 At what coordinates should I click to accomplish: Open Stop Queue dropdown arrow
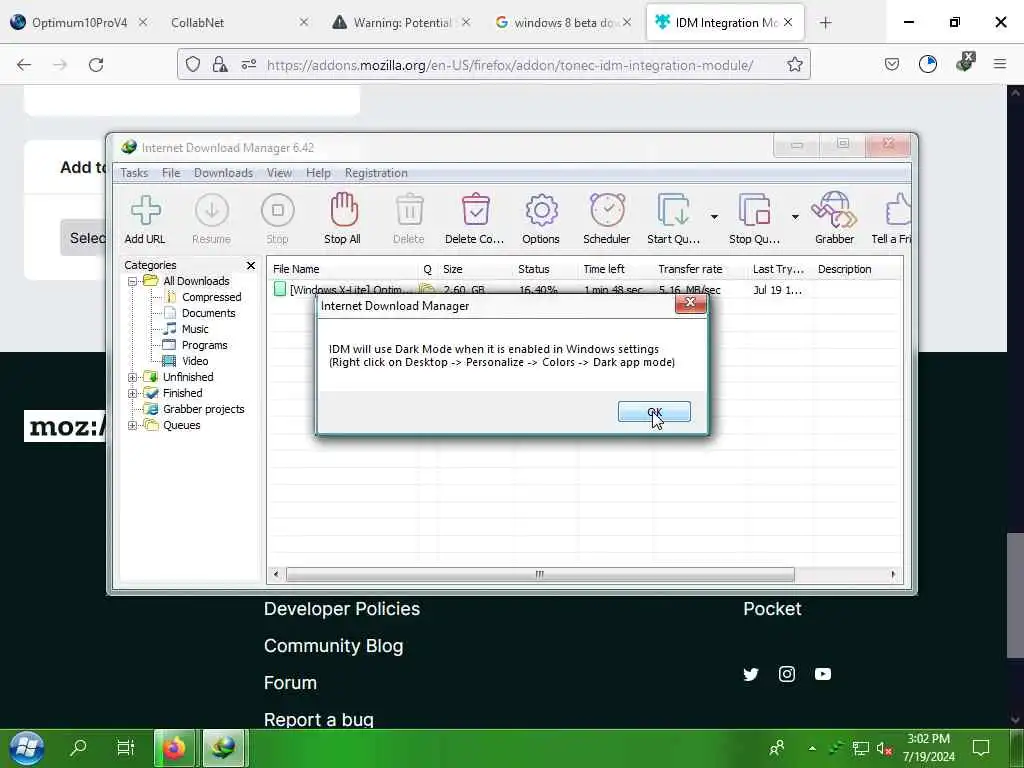click(x=795, y=216)
